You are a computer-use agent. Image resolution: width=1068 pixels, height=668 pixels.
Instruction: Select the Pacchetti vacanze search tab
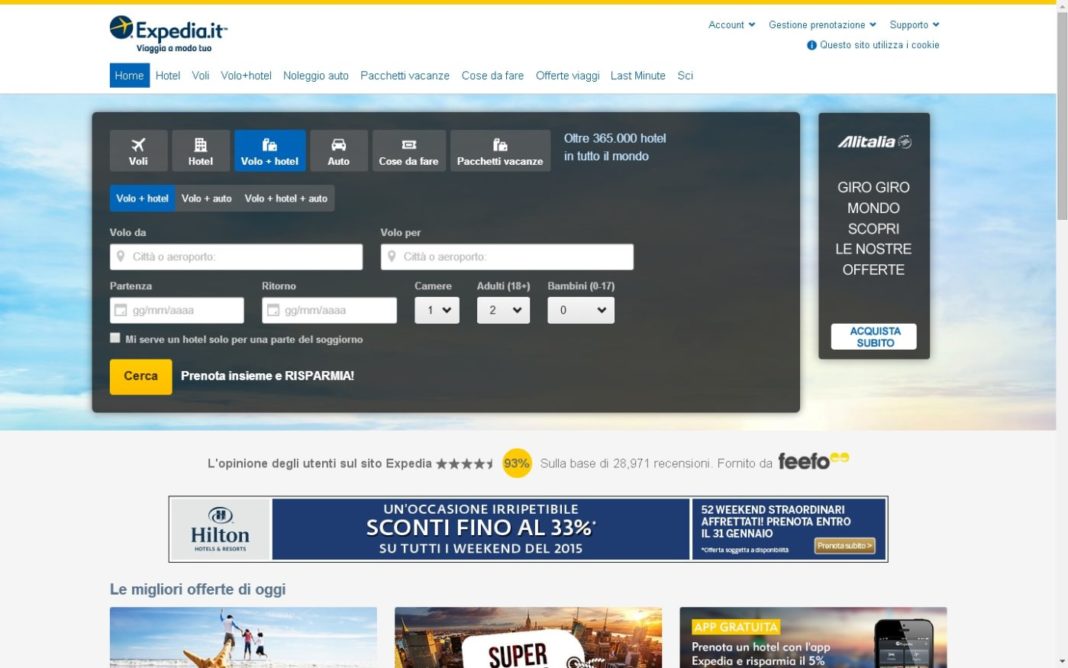click(x=500, y=150)
